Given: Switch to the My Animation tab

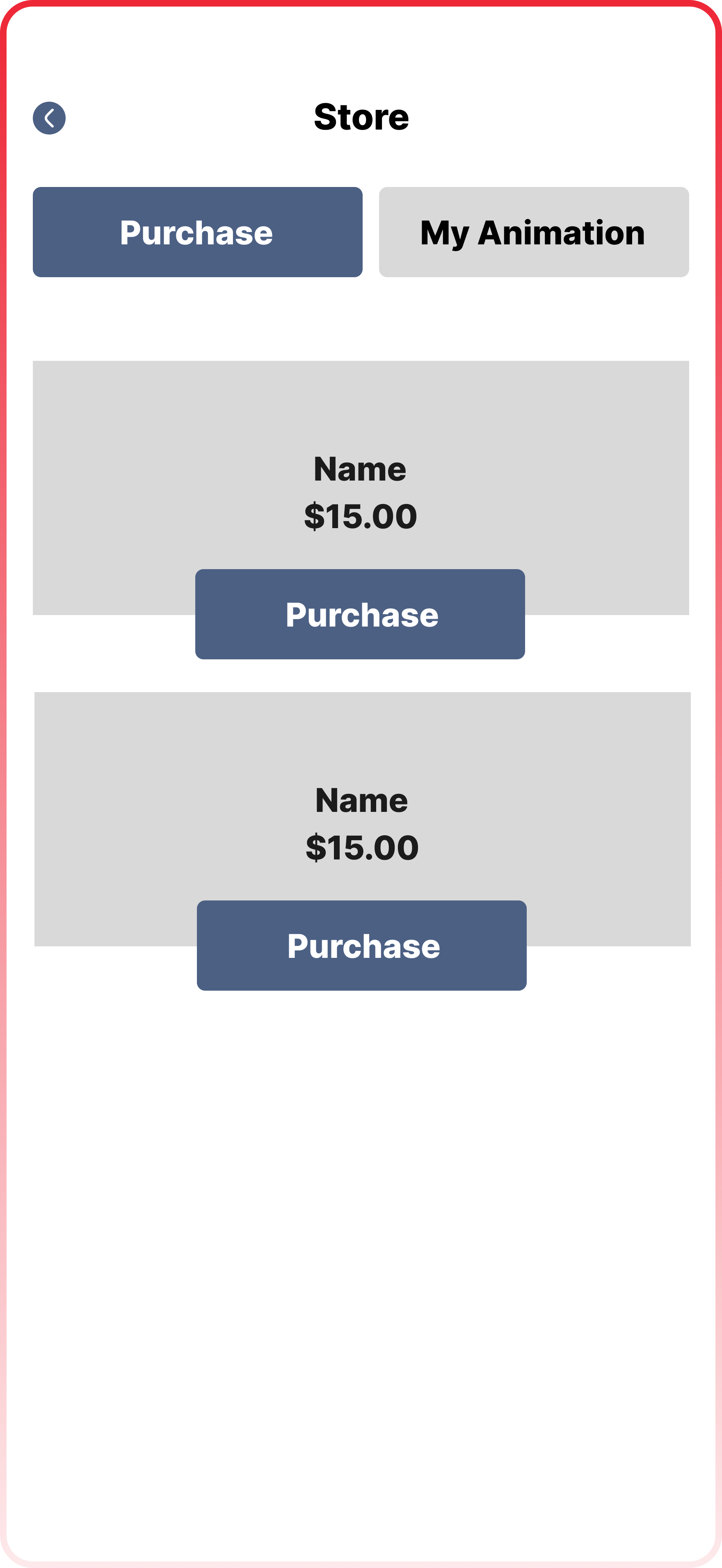Looking at the screenshot, I should 533,232.
